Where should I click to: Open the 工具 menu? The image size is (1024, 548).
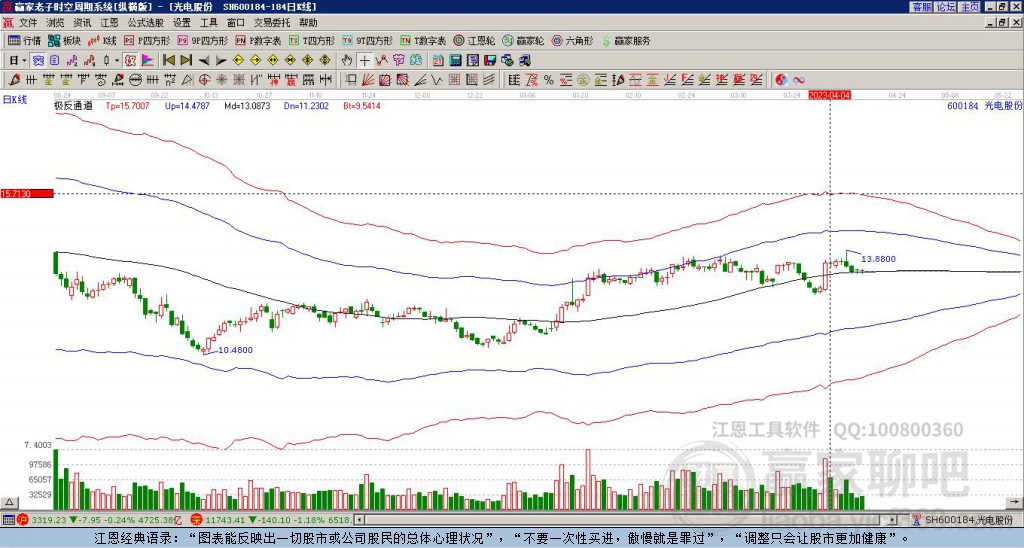[x=208, y=23]
